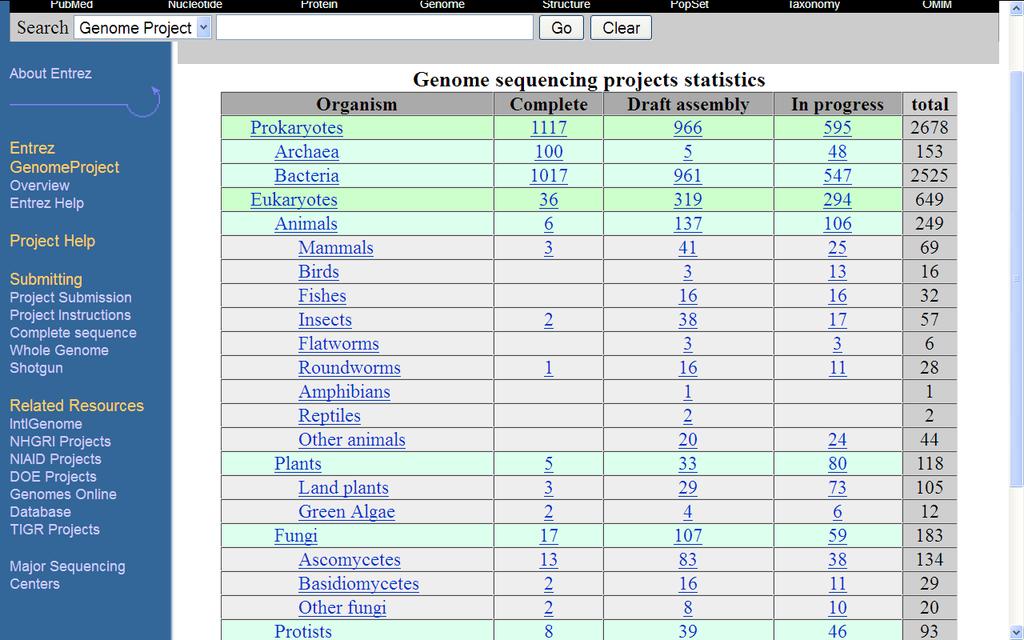This screenshot has width=1024, height=640.
Task: Open the Structure tab in top navigation
Action: (566, 5)
